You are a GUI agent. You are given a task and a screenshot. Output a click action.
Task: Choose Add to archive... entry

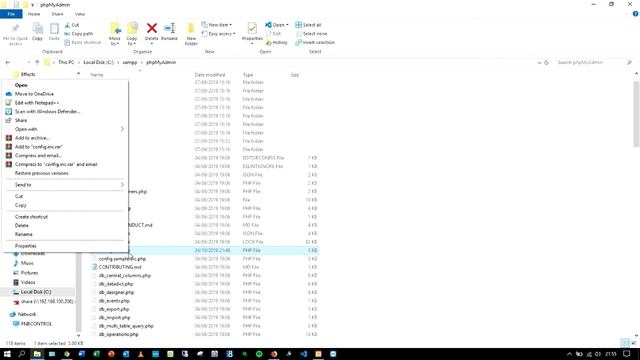coord(65,138)
